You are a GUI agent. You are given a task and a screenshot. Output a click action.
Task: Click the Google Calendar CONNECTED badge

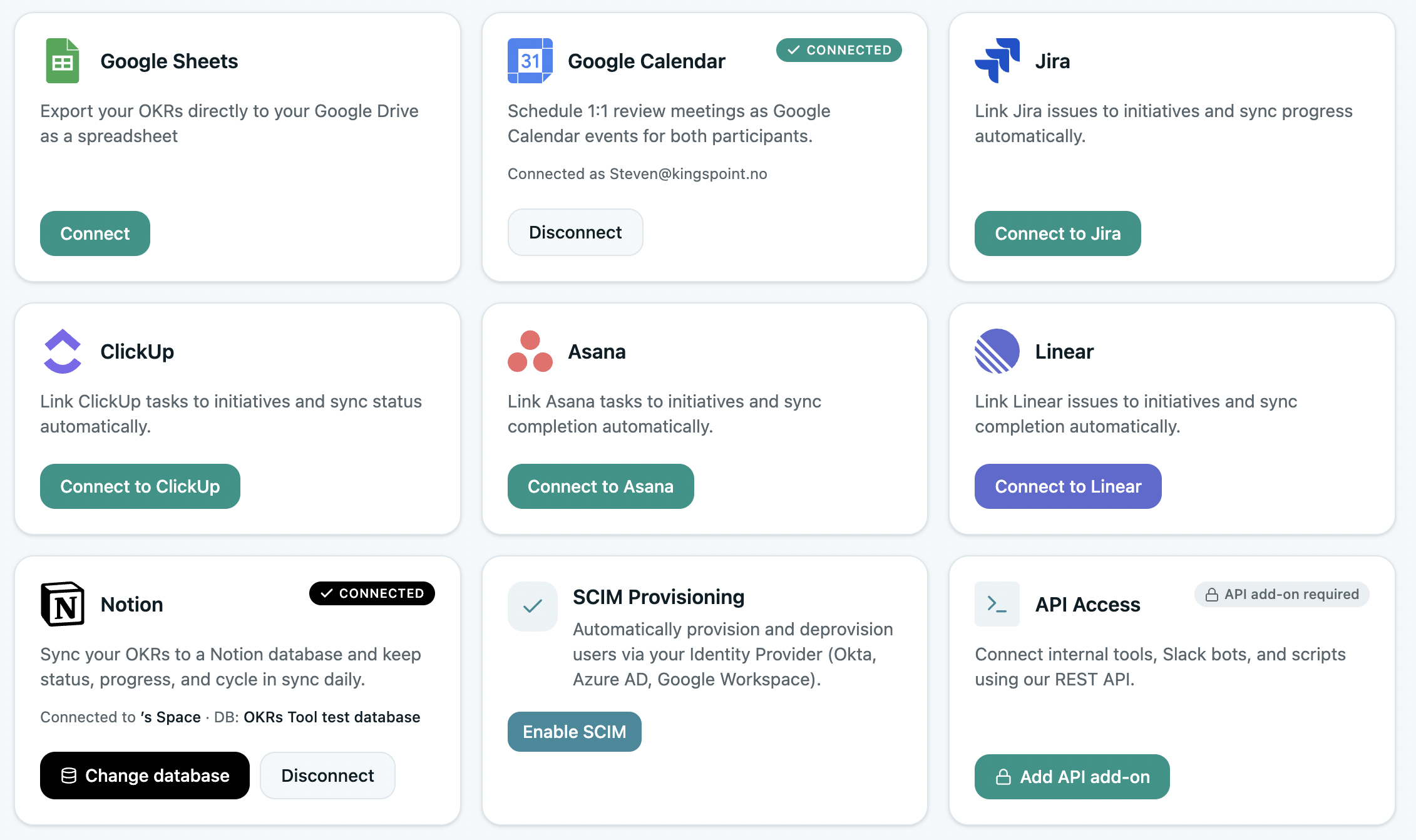coord(839,50)
